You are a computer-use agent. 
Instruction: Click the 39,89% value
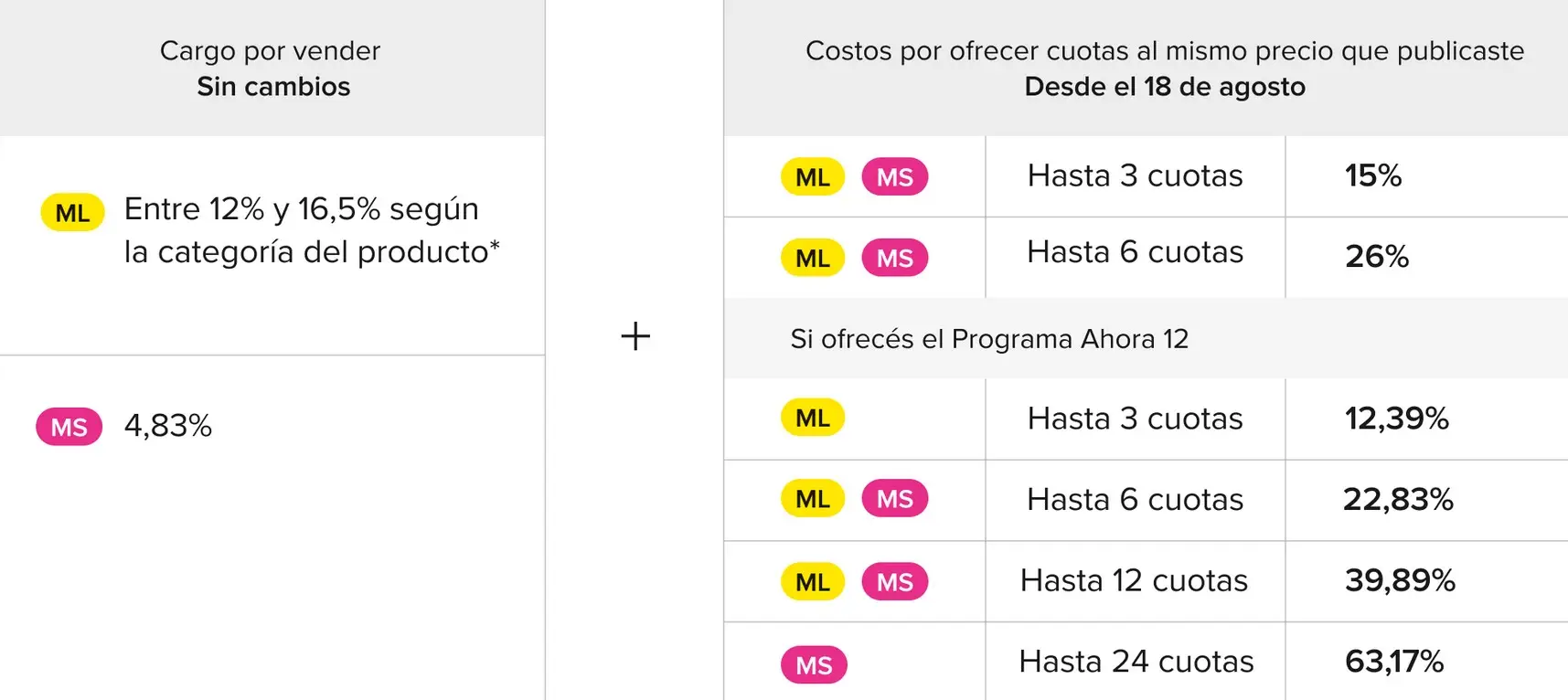tap(1400, 580)
